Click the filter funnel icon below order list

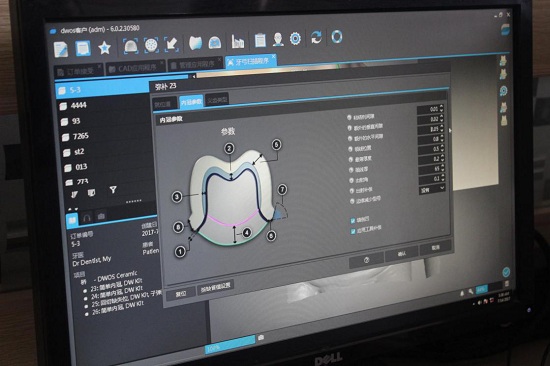[113, 190]
